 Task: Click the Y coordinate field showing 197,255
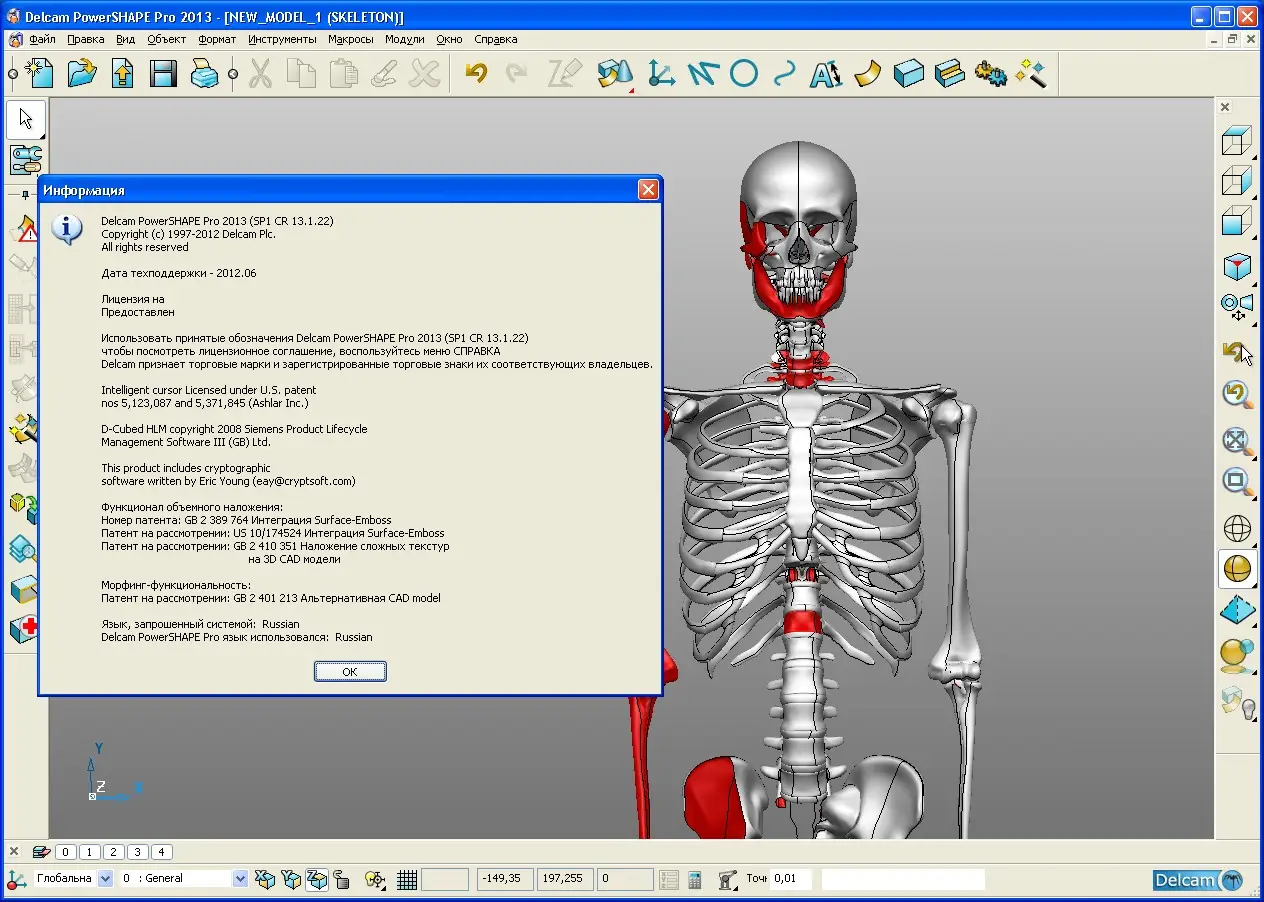coord(566,879)
